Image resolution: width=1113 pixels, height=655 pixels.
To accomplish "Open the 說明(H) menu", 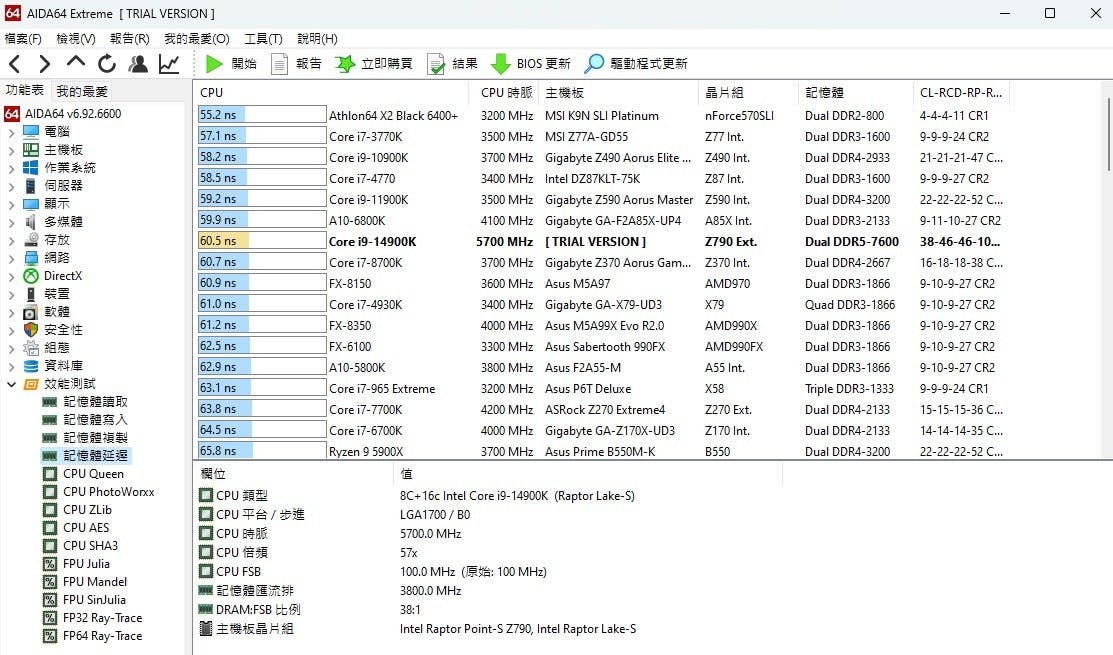I will [x=317, y=38].
